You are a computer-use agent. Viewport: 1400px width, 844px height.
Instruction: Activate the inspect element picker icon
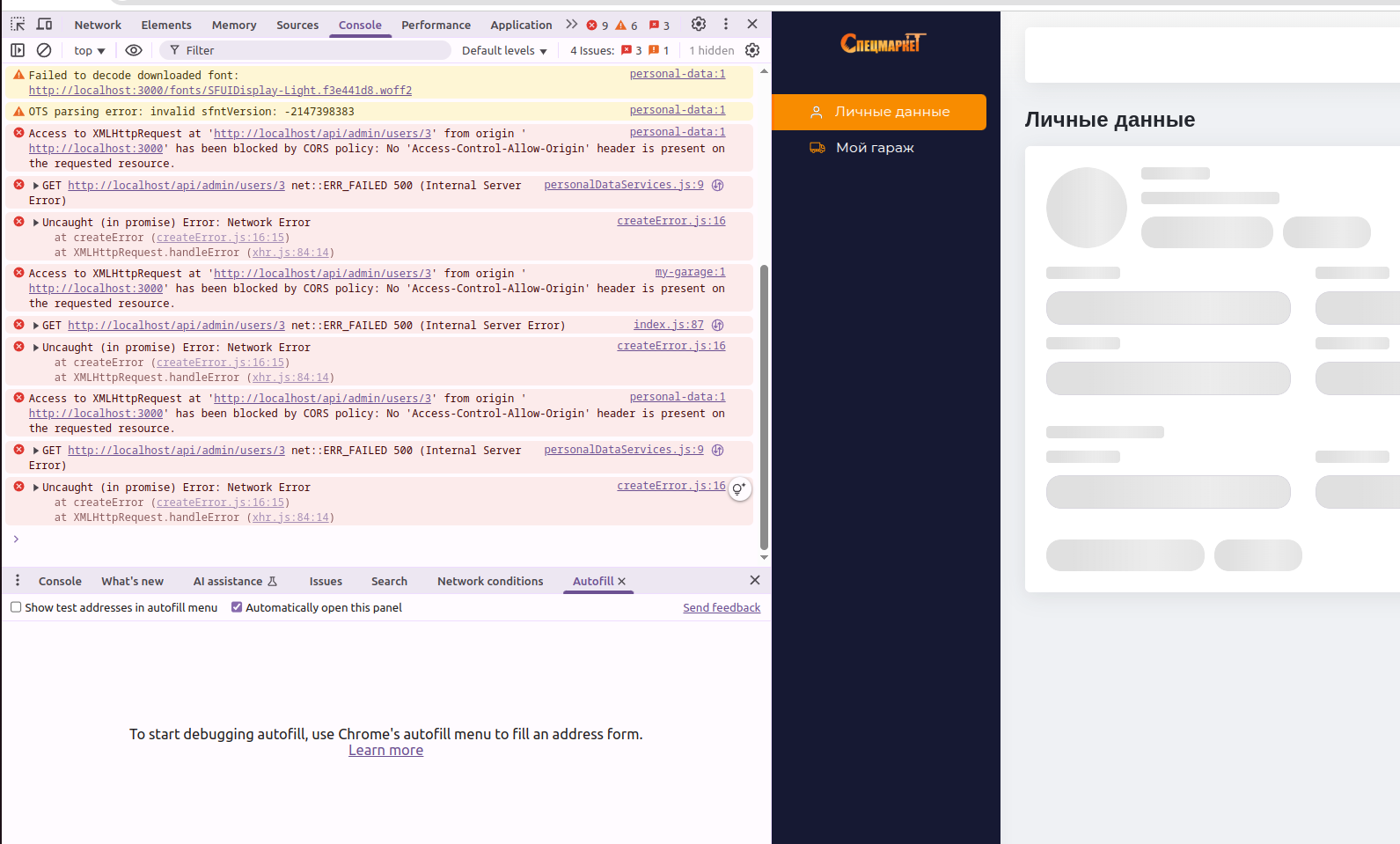[x=18, y=25]
